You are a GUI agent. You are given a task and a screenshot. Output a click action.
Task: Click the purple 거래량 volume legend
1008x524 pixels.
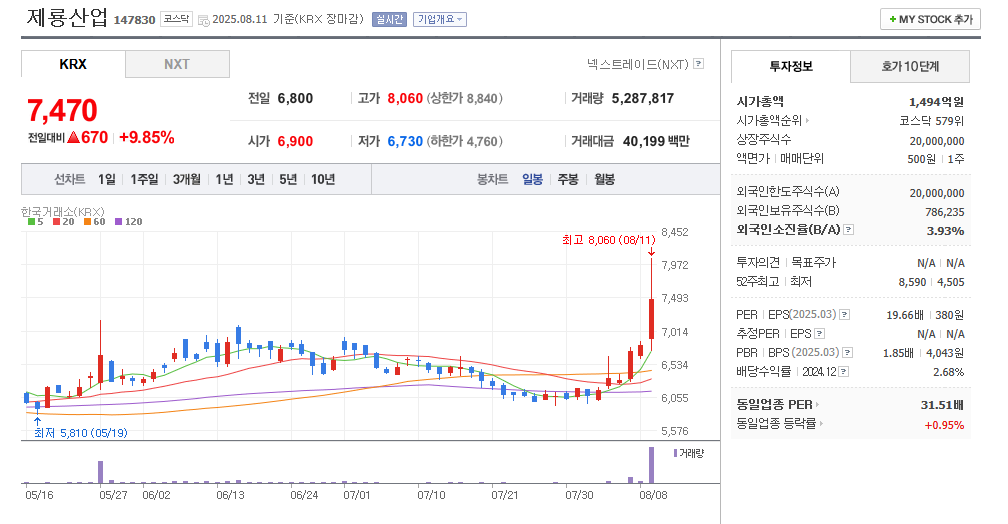[x=688, y=453]
